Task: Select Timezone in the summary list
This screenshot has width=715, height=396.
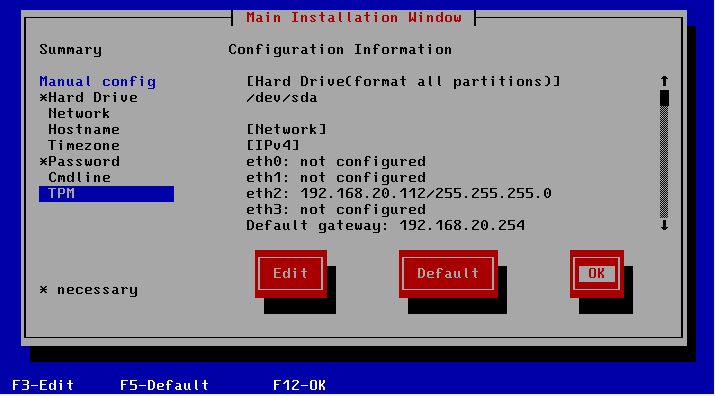Action: point(84,146)
